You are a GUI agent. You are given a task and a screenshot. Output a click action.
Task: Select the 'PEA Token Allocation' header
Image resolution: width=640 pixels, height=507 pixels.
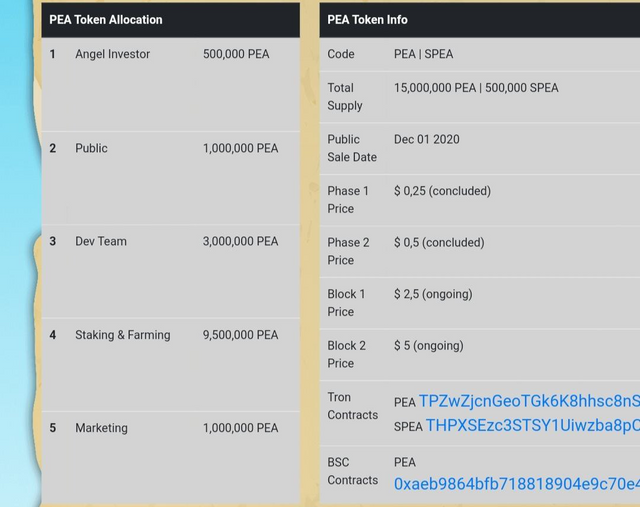click(x=106, y=20)
